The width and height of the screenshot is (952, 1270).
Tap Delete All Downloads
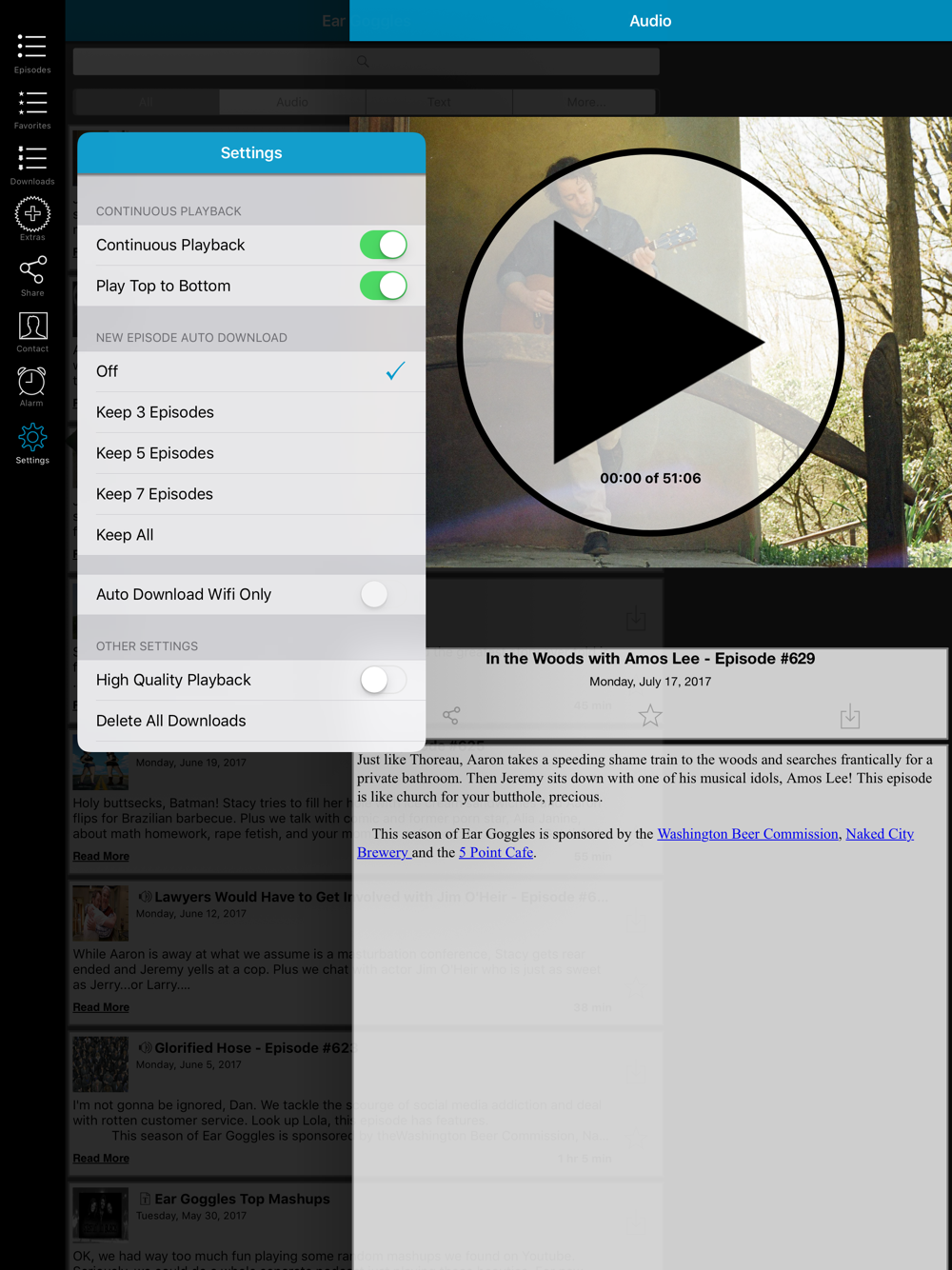251,721
